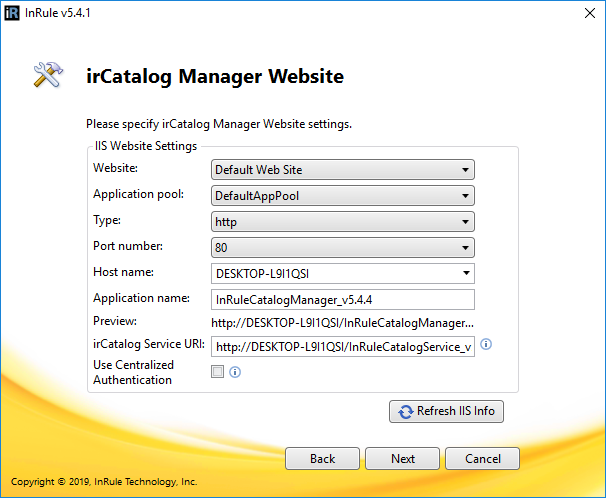This screenshot has width=606, height=498.
Task: Click the hammer and wrench tools icon
Action: [48, 75]
